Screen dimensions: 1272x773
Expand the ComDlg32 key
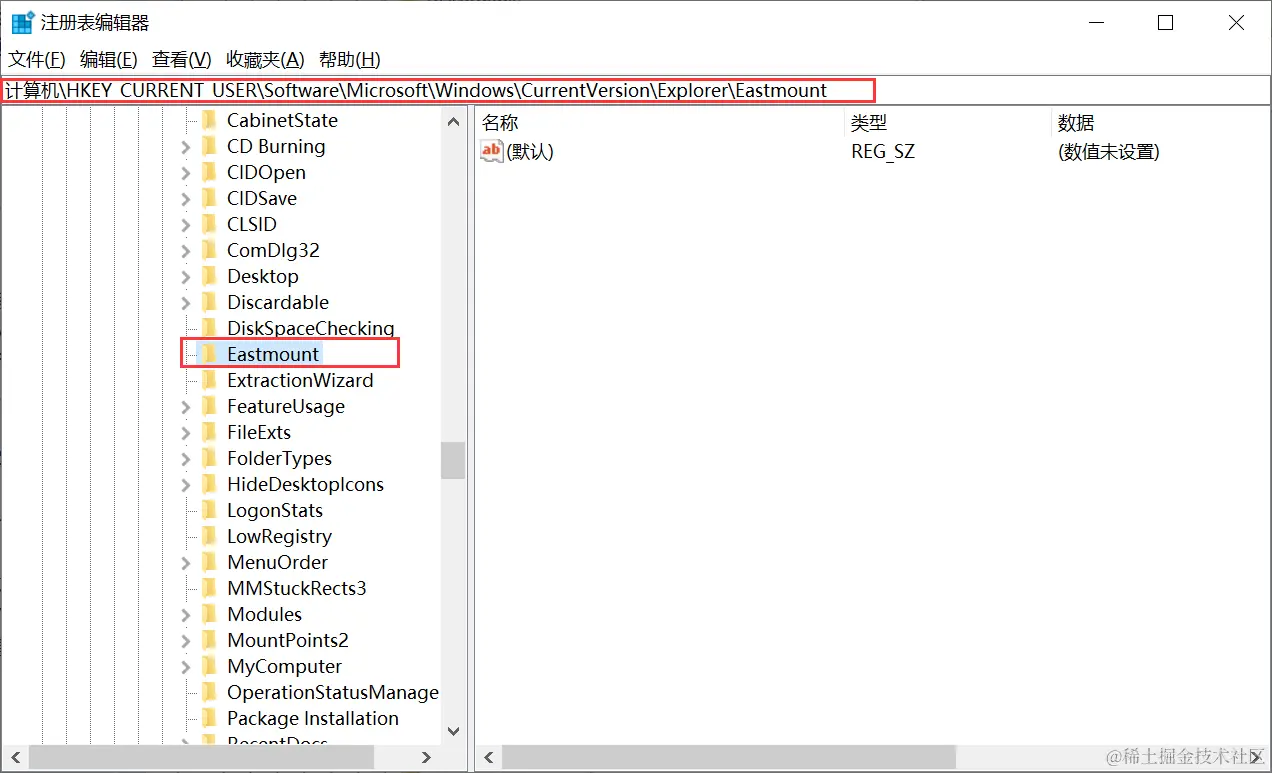pos(186,251)
